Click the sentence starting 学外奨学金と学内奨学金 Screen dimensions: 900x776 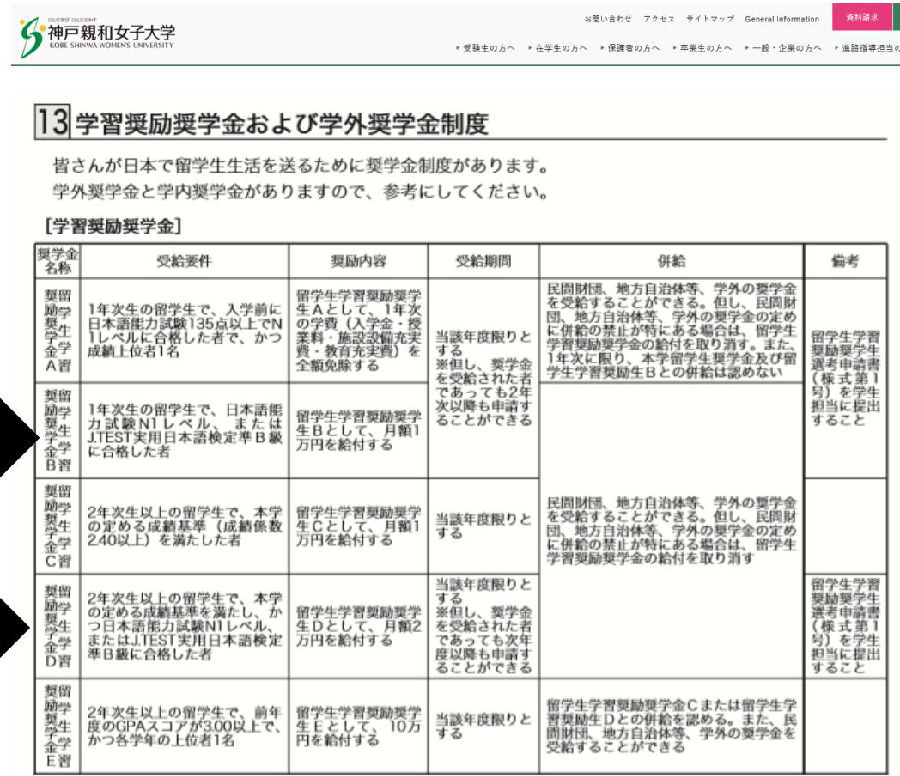click(300, 192)
